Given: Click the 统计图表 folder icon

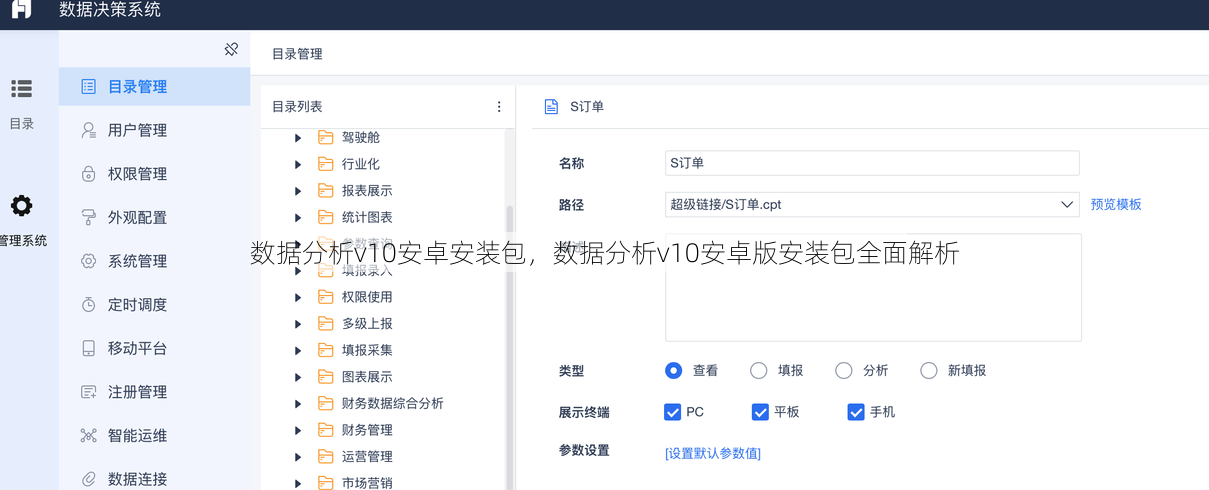Looking at the screenshot, I should [x=325, y=217].
